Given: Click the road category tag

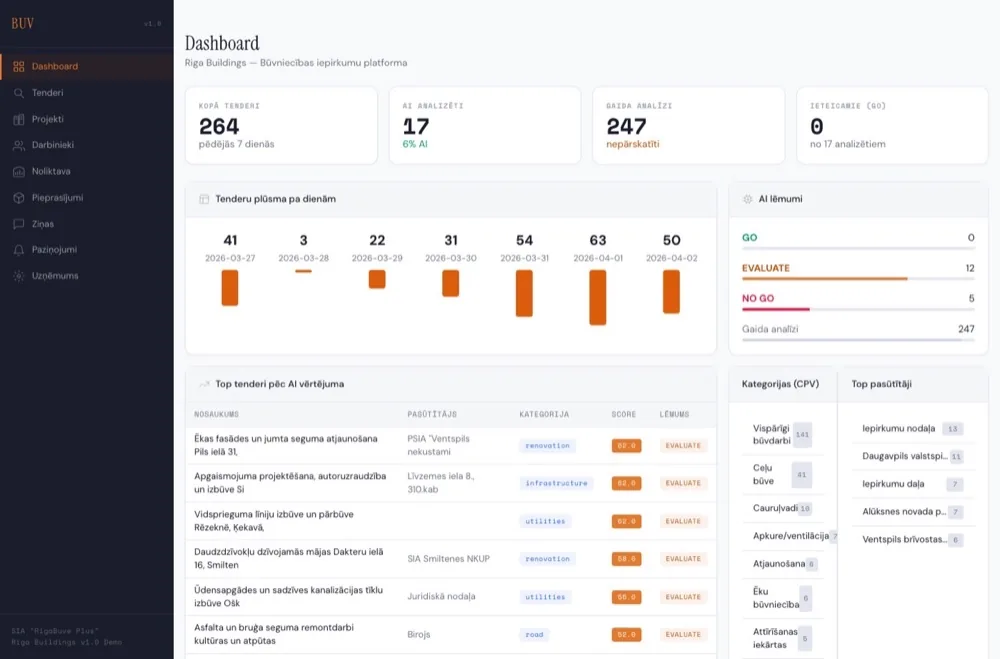Looking at the screenshot, I should 534,635.
